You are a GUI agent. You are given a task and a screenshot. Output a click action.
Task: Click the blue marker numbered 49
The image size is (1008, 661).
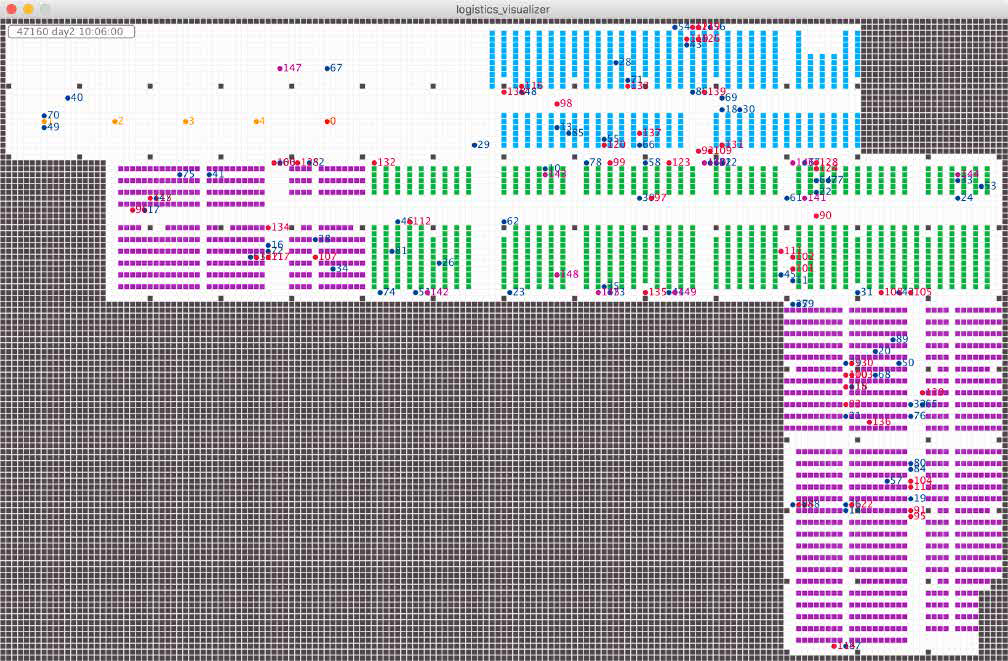(x=44, y=127)
